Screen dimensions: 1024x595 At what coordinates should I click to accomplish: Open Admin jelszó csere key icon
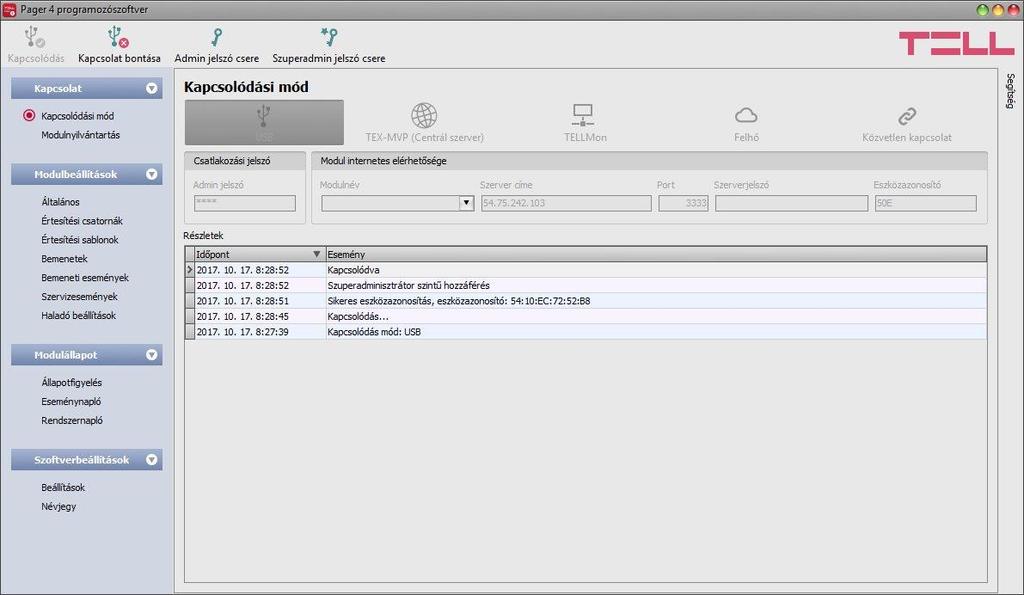216,37
